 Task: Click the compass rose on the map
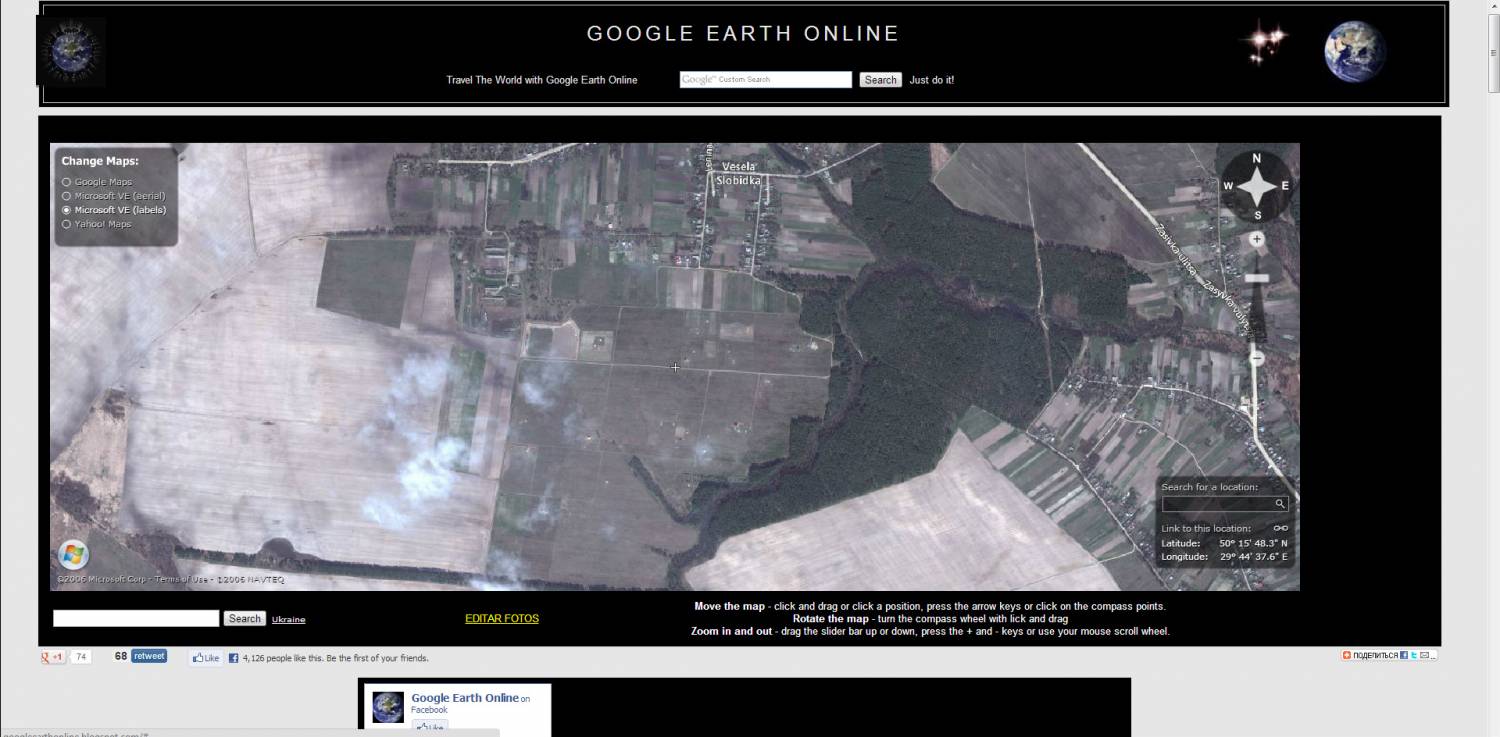coord(1256,186)
